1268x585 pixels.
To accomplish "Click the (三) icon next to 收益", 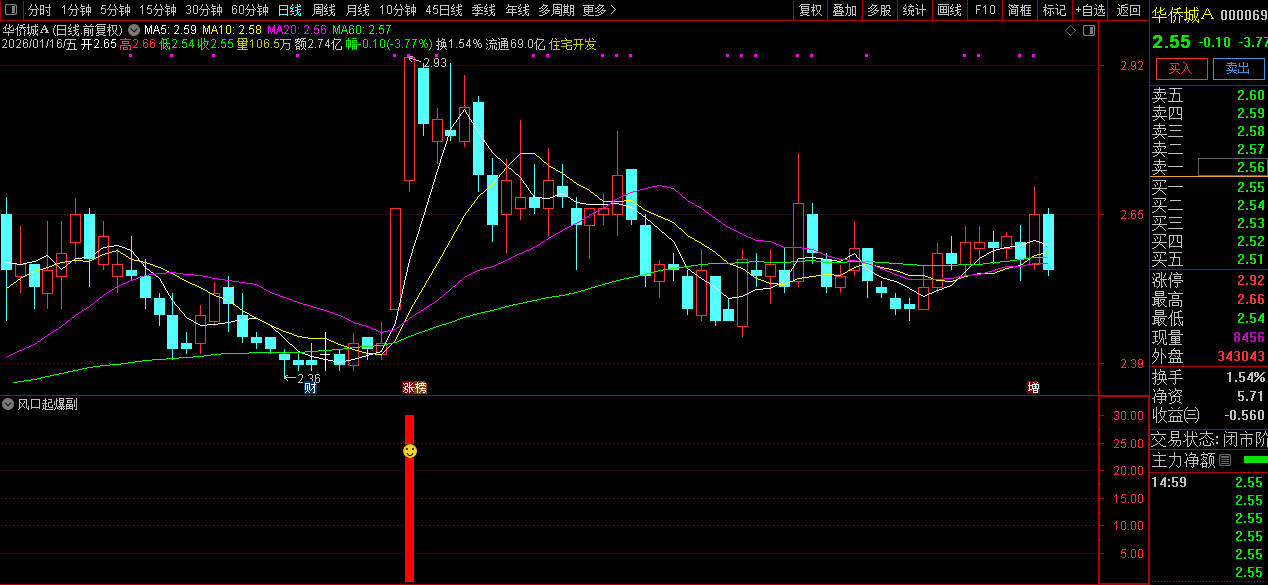I will 1192,415.
